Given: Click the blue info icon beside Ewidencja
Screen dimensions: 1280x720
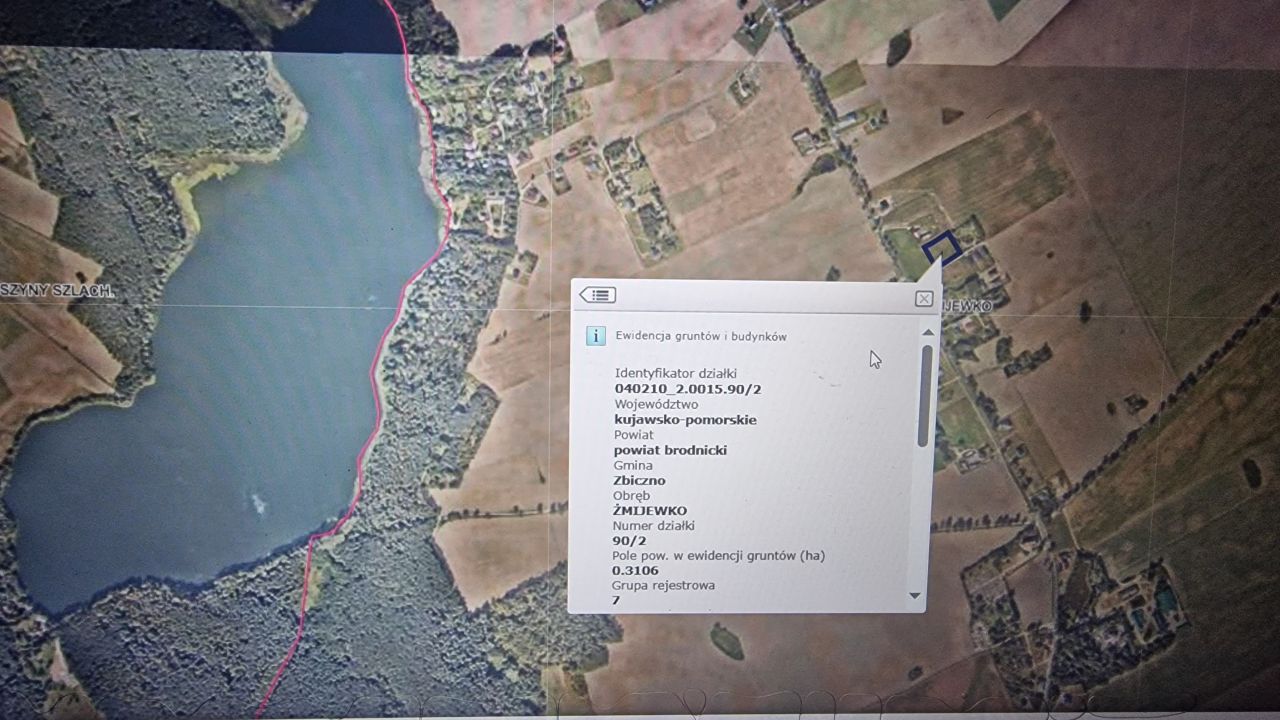Looking at the screenshot, I should tap(596, 336).
